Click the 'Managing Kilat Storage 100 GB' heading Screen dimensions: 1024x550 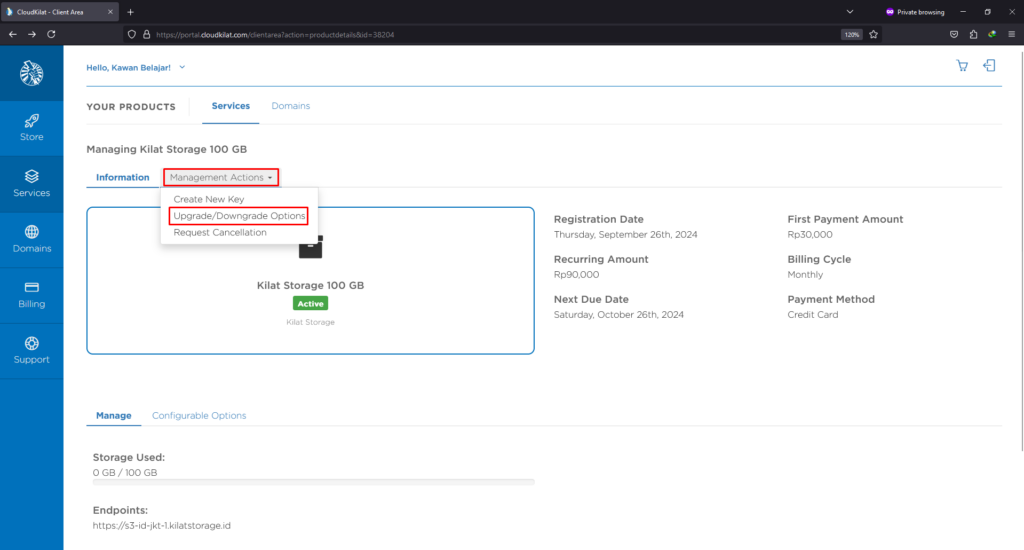point(167,149)
